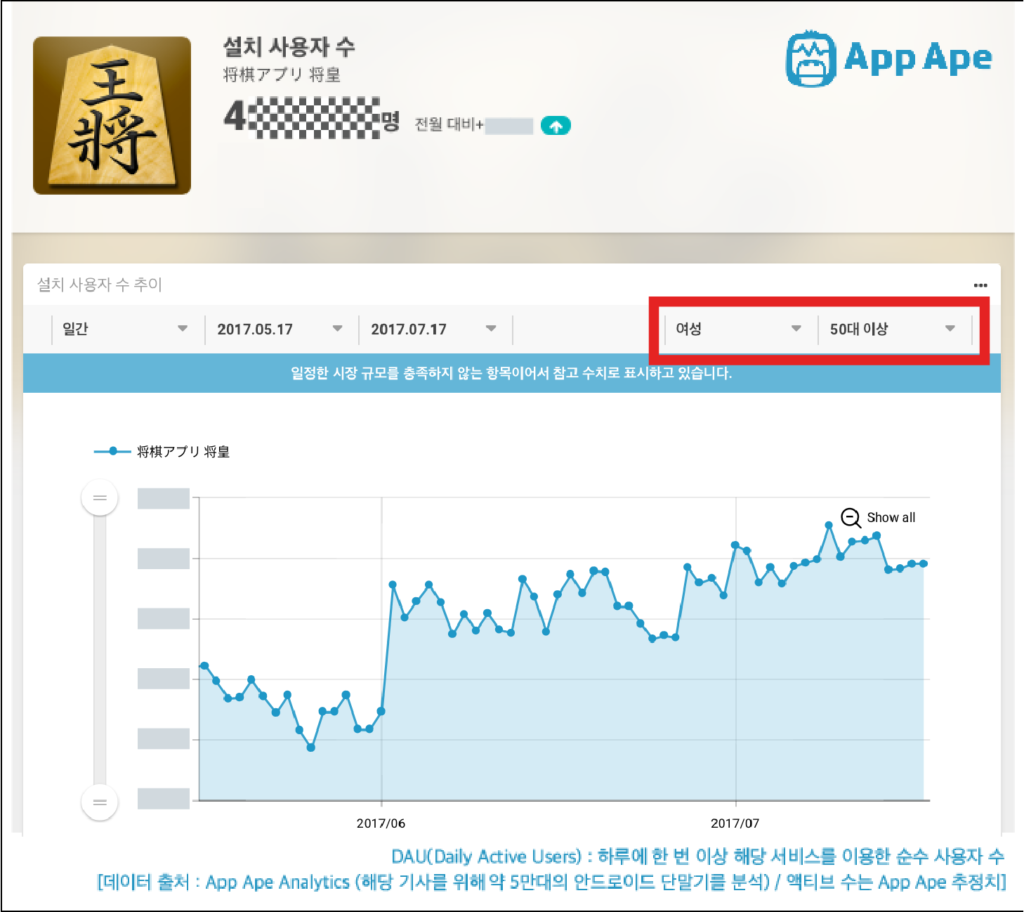Click the 2017/06 x-axis label
The height and width of the screenshot is (912, 1024).
[381, 823]
